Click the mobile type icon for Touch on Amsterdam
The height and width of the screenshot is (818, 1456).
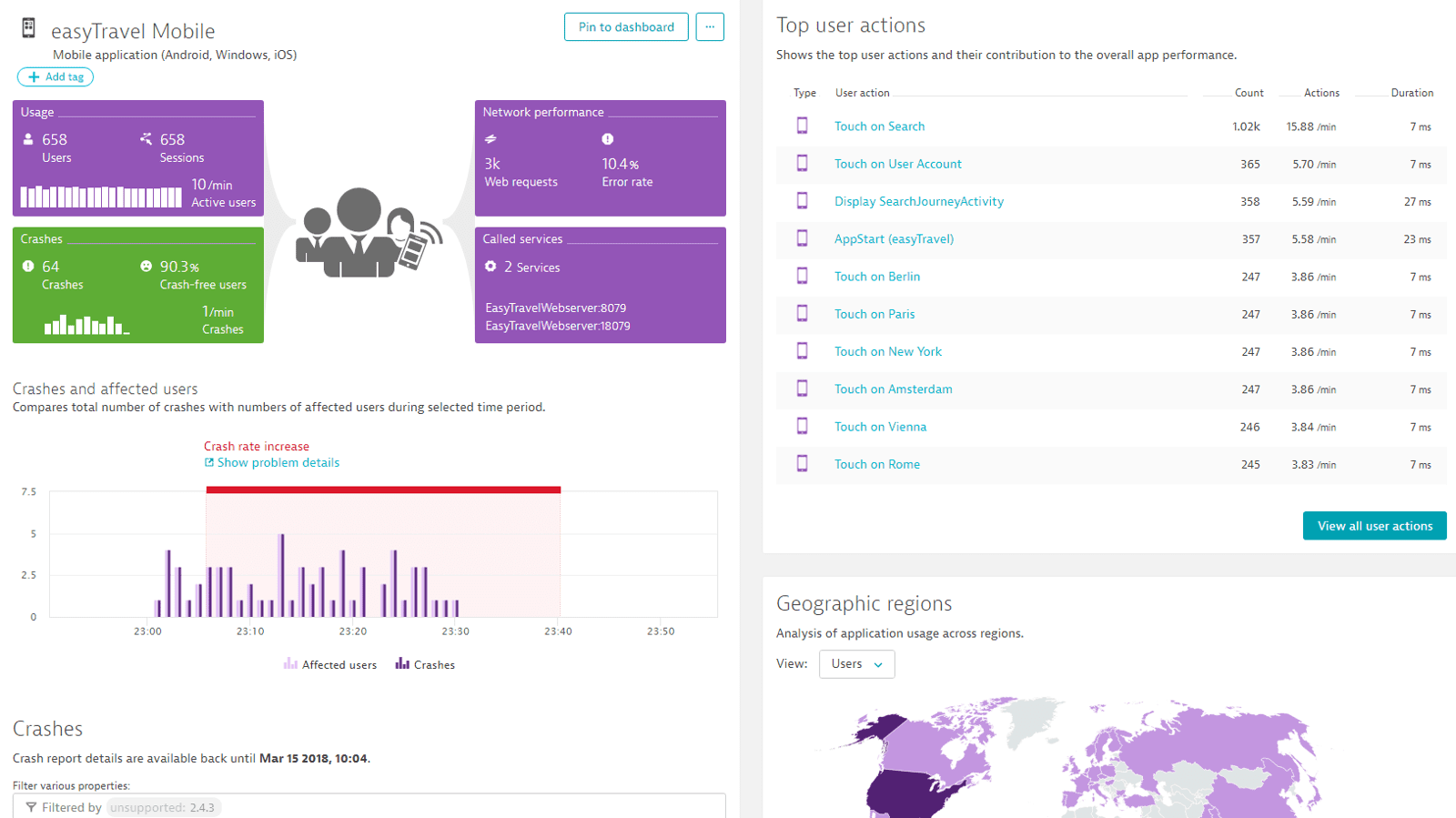[802, 389]
